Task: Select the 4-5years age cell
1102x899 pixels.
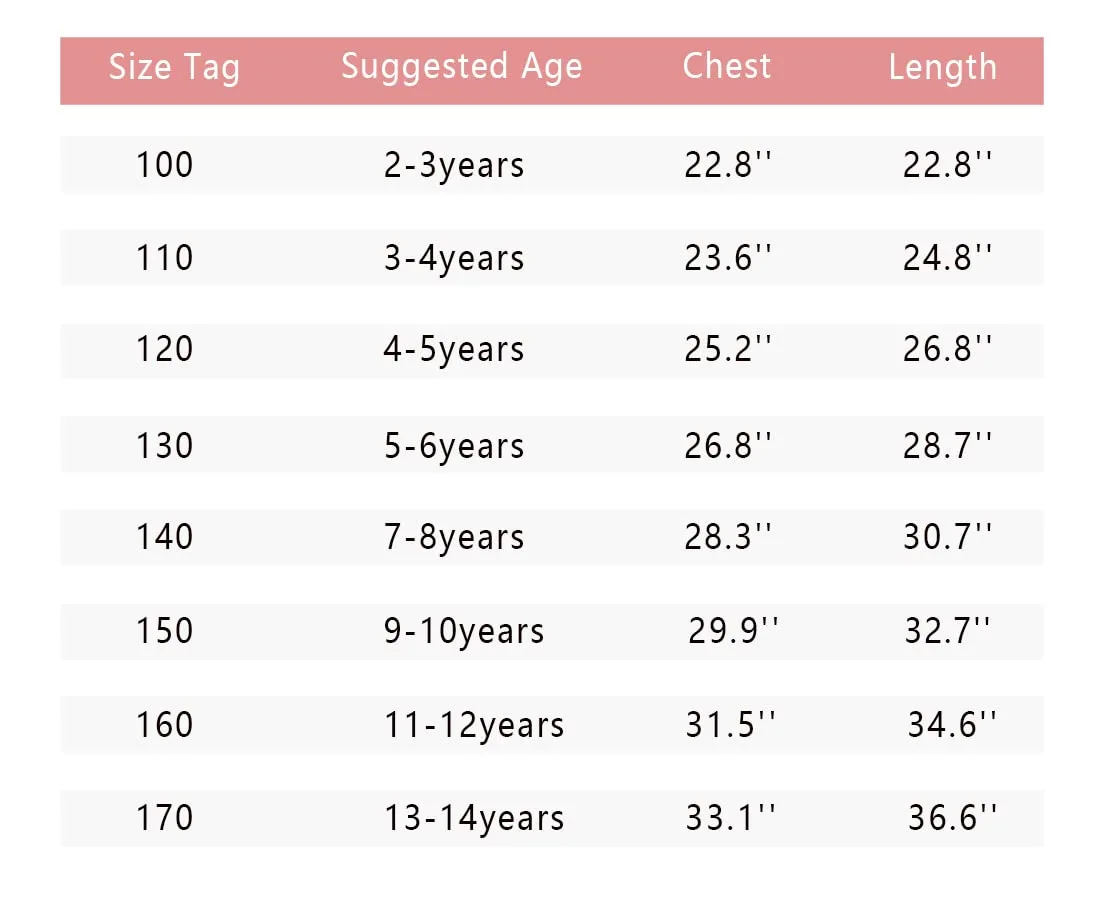Action: [454, 350]
